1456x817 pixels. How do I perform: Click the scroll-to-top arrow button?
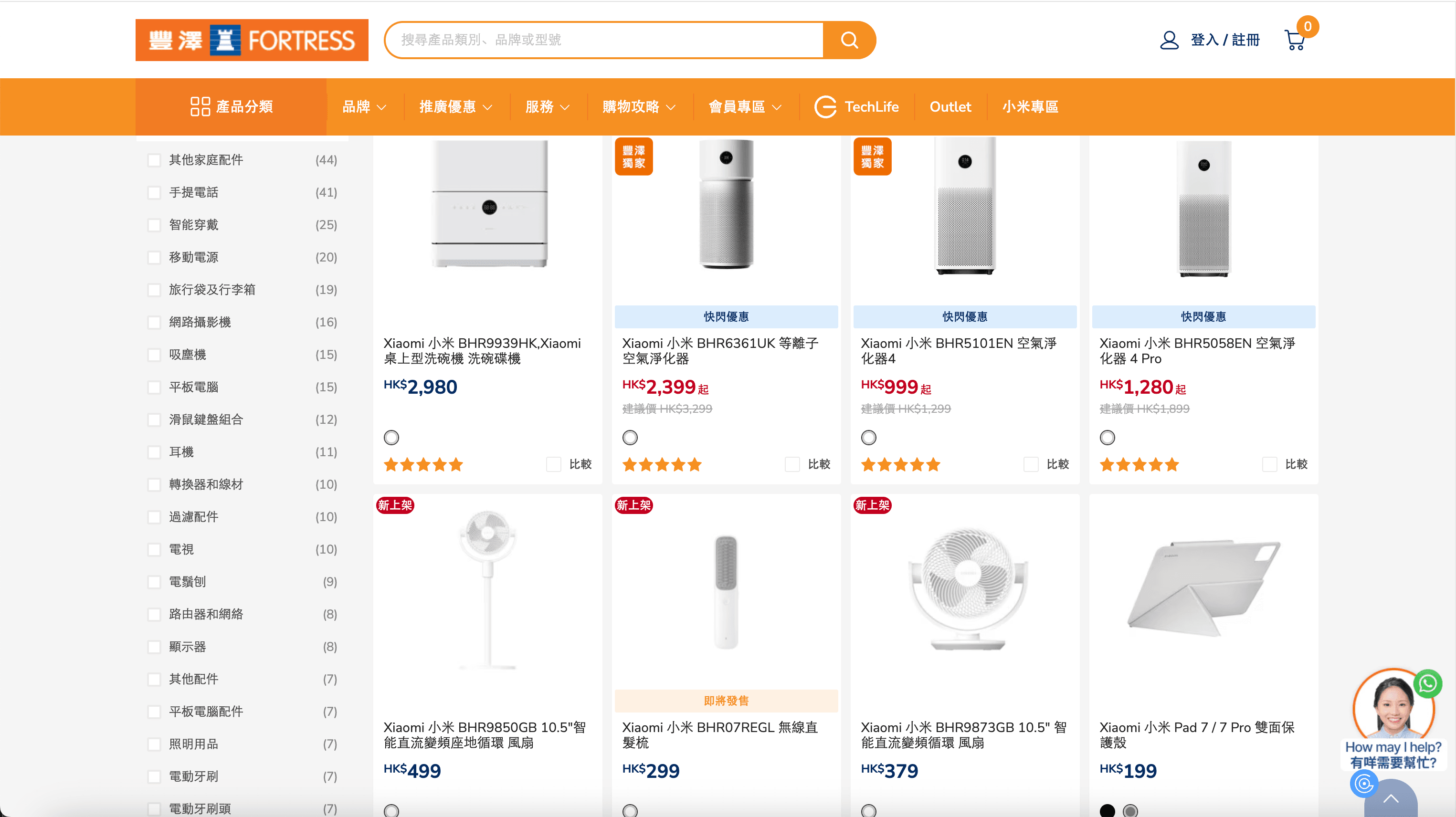coord(1391,799)
